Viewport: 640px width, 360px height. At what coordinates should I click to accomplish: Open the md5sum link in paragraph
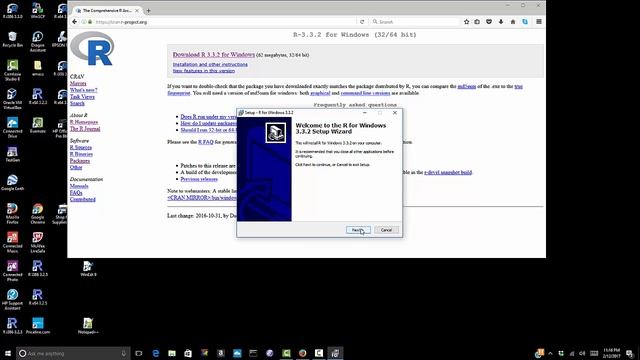(467, 86)
